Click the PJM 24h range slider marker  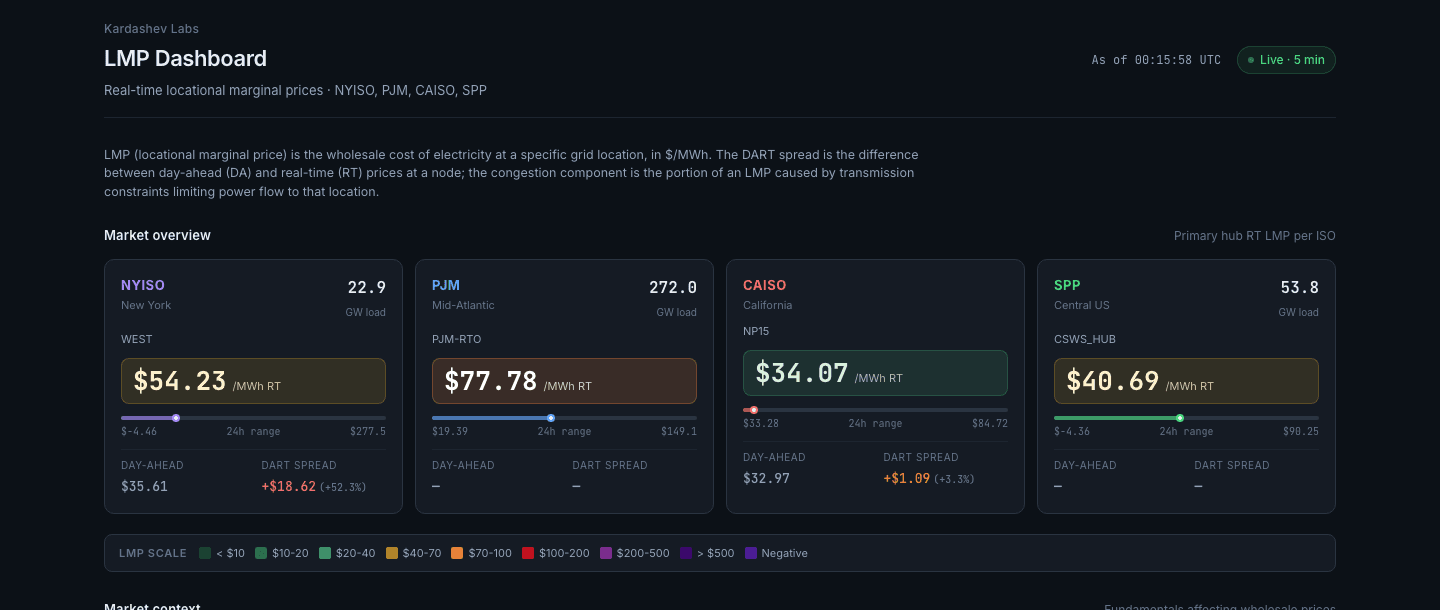pos(551,418)
